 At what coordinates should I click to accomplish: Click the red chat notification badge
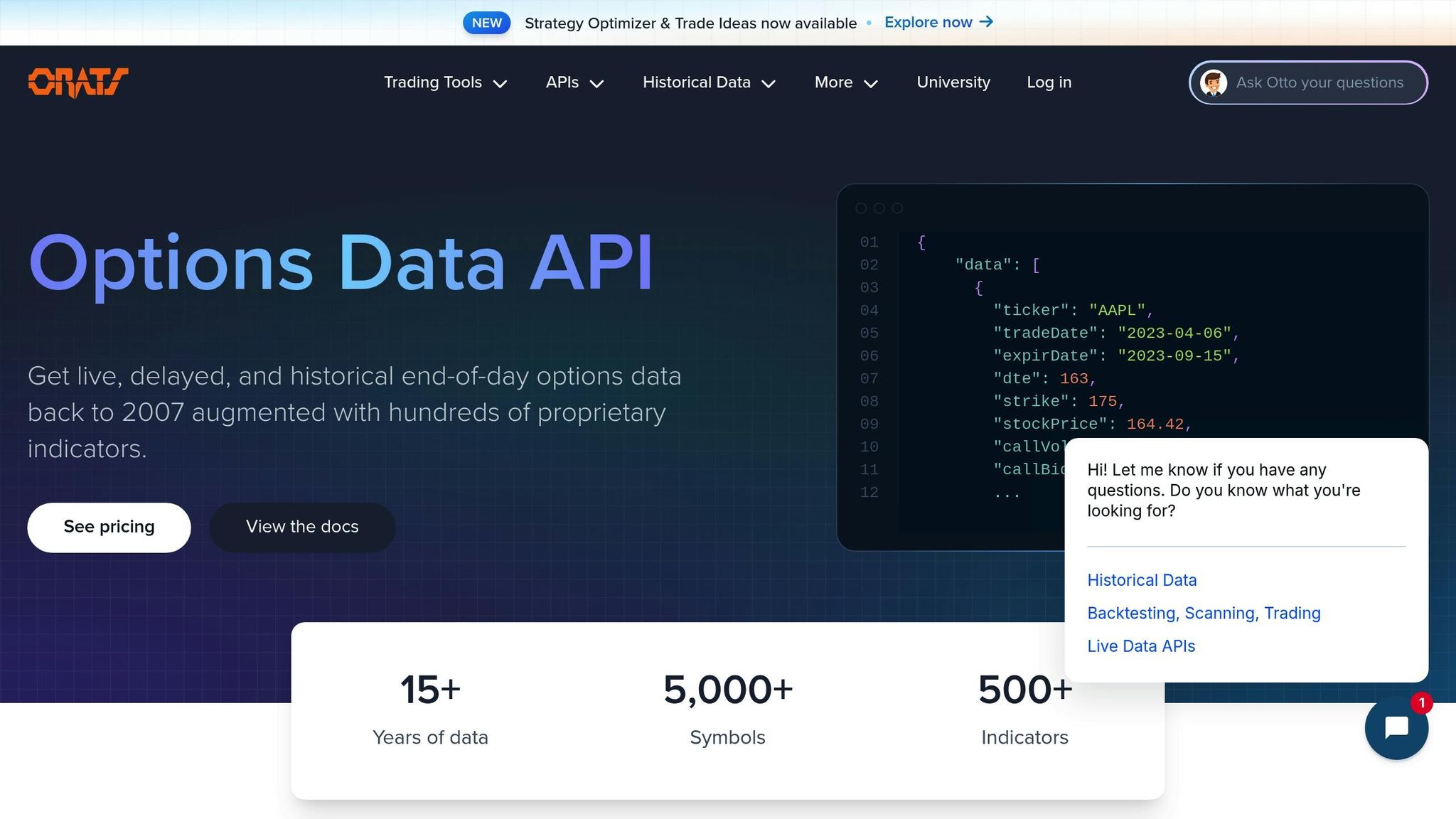[x=1421, y=703]
